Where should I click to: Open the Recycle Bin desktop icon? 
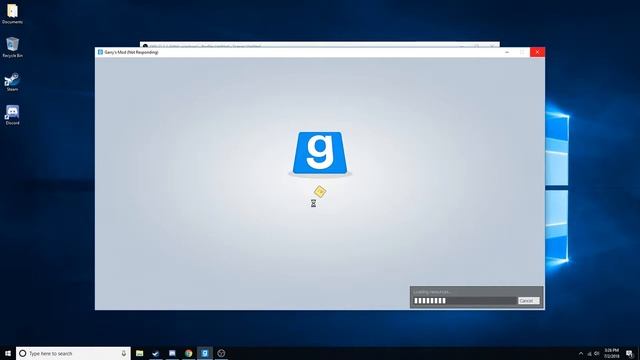12,47
